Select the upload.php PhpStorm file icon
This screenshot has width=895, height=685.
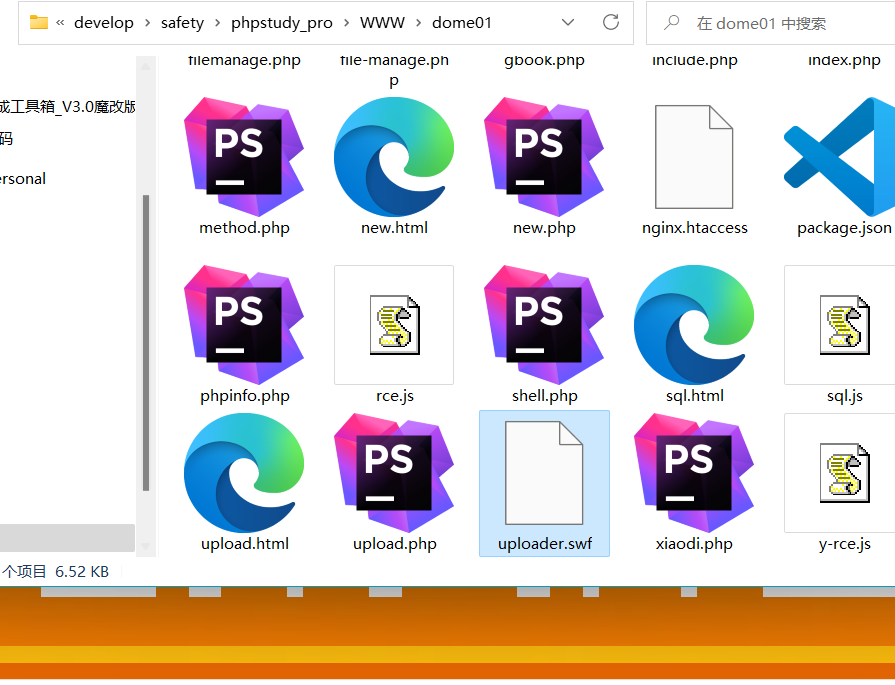(x=394, y=473)
